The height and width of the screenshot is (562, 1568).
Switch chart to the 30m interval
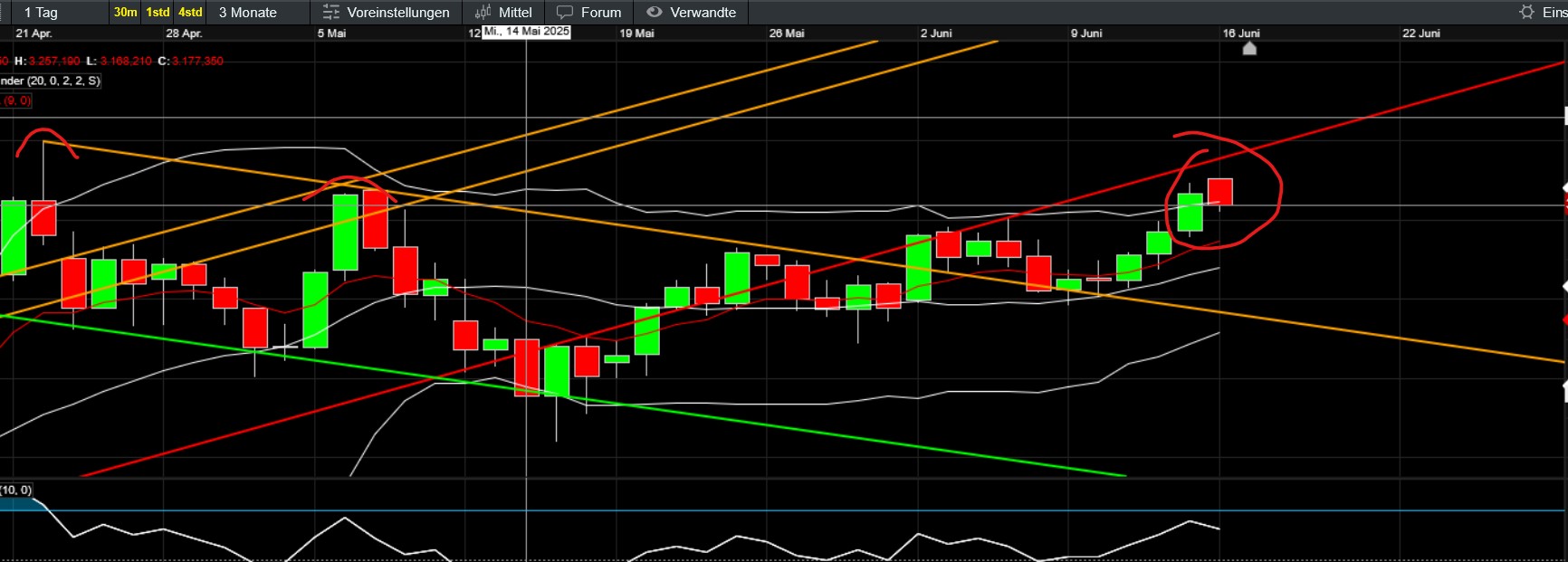pos(125,13)
